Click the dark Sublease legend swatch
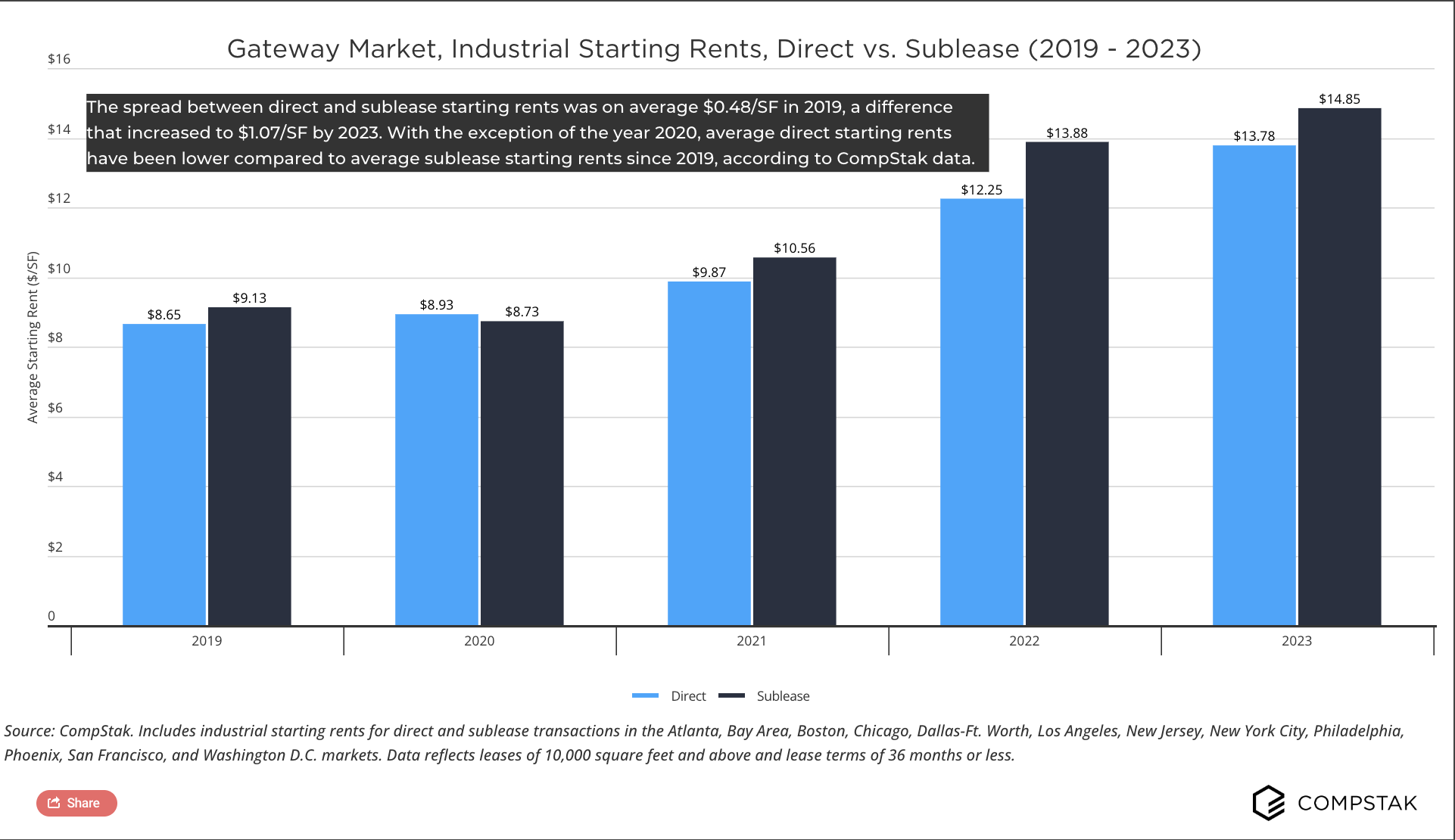The width and height of the screenshot is (1455, 840). point(731,695)
